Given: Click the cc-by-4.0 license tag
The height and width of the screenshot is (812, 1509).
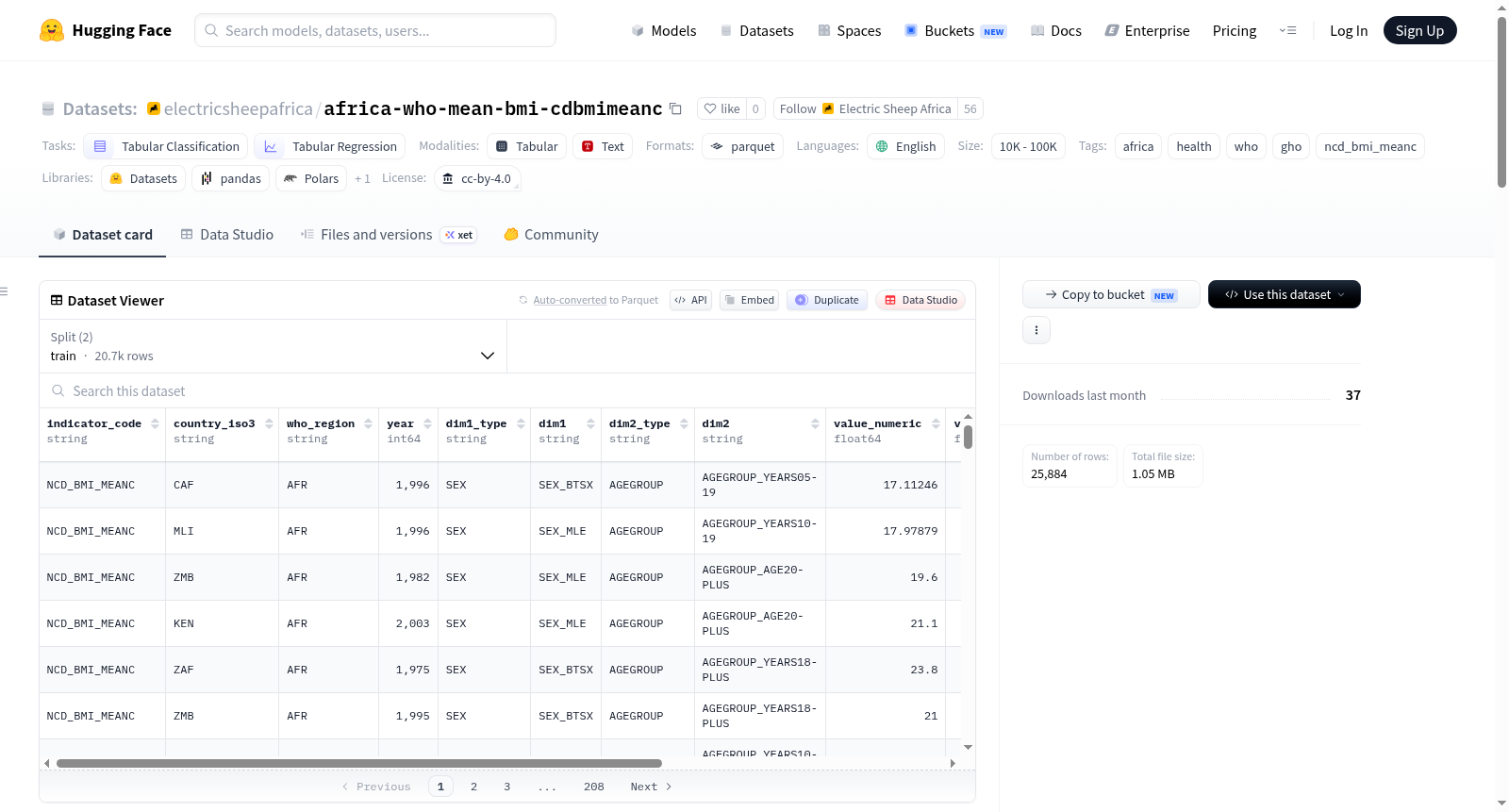Looking at the screenshot, I should (x=477, y=178).
